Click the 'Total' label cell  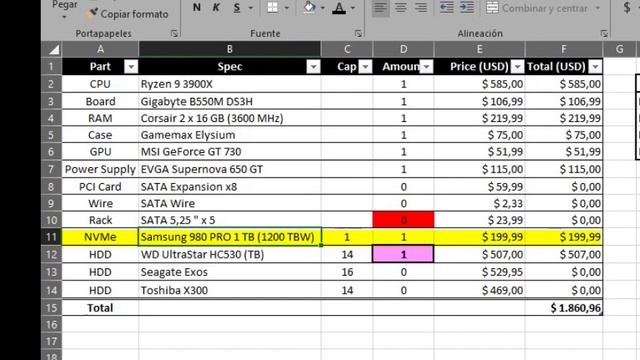pyautogui.click(x=100, y=308)
